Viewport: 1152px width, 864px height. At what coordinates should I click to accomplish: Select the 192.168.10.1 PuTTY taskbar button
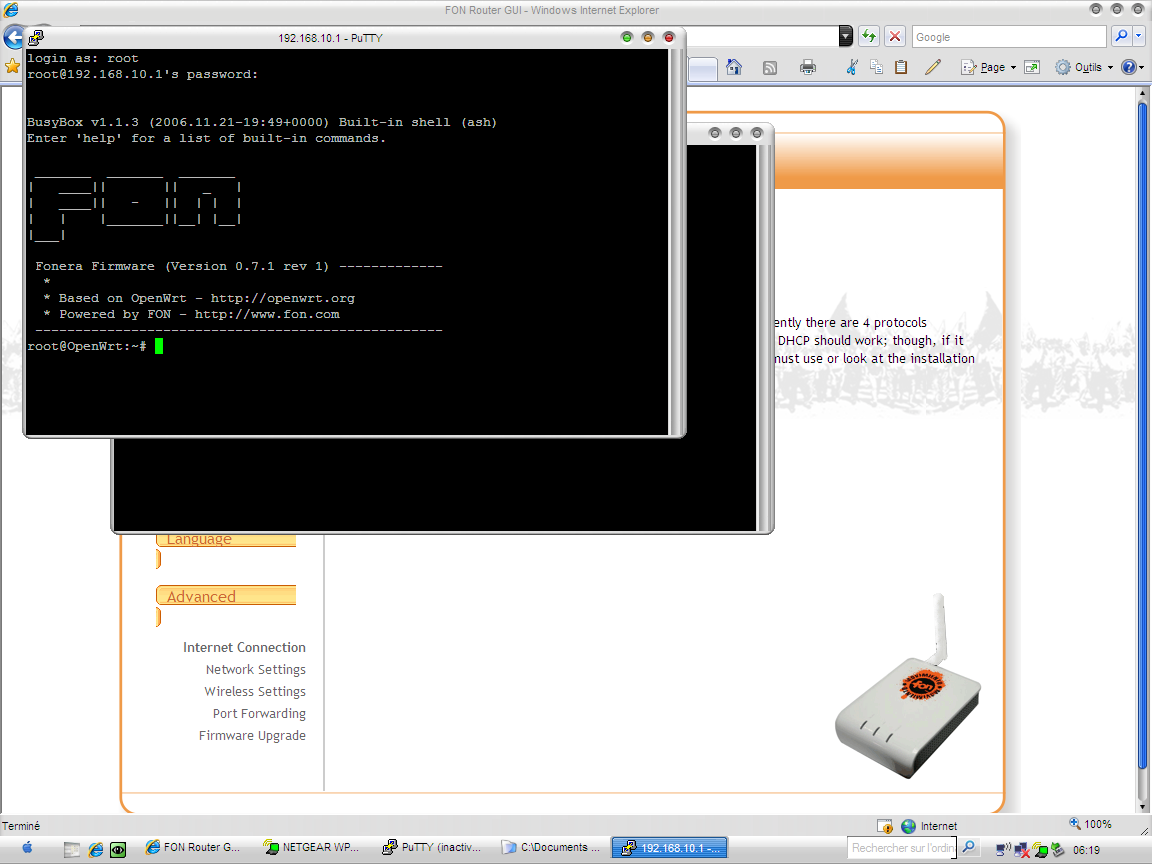[670, 847]
